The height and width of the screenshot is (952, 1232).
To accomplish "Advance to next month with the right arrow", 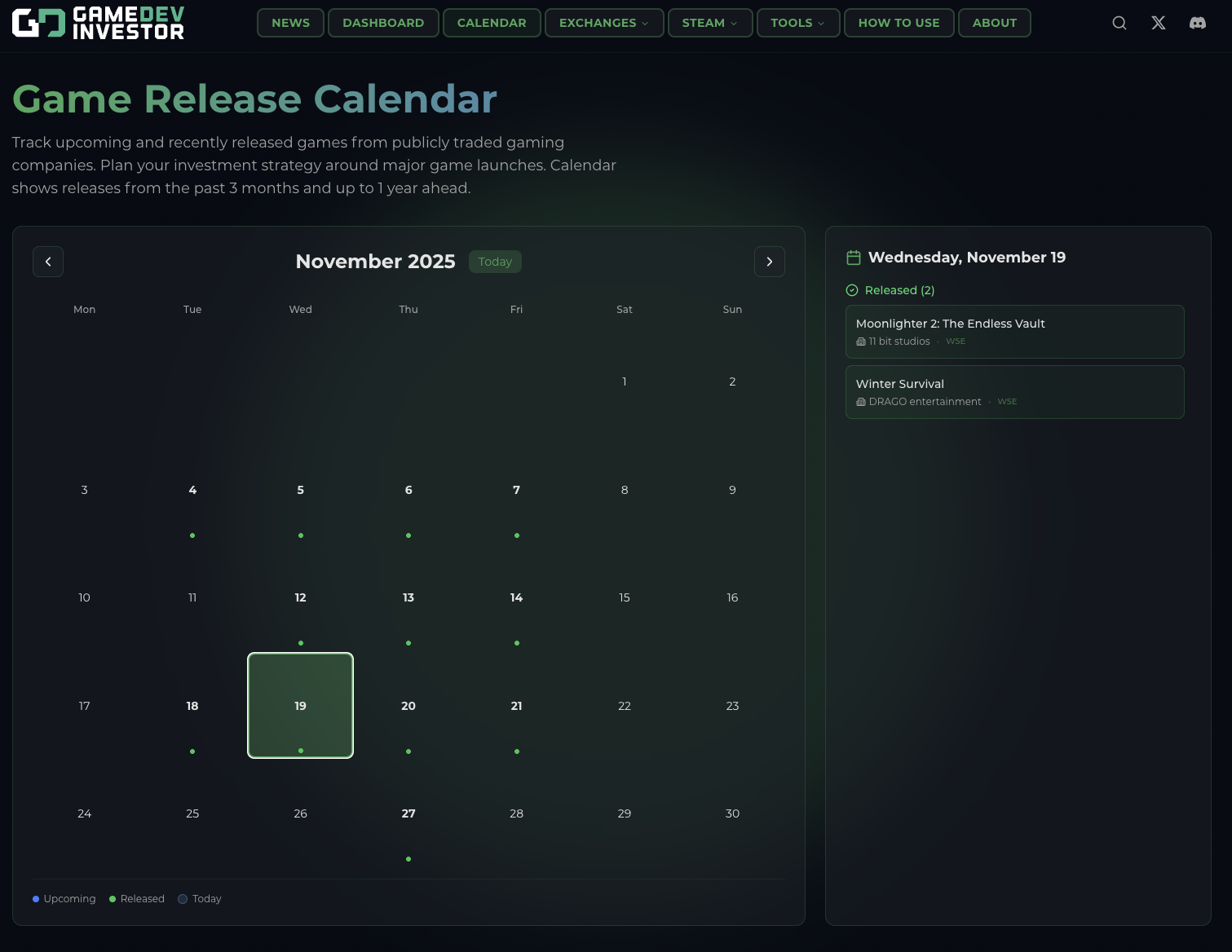I will 769,261.
